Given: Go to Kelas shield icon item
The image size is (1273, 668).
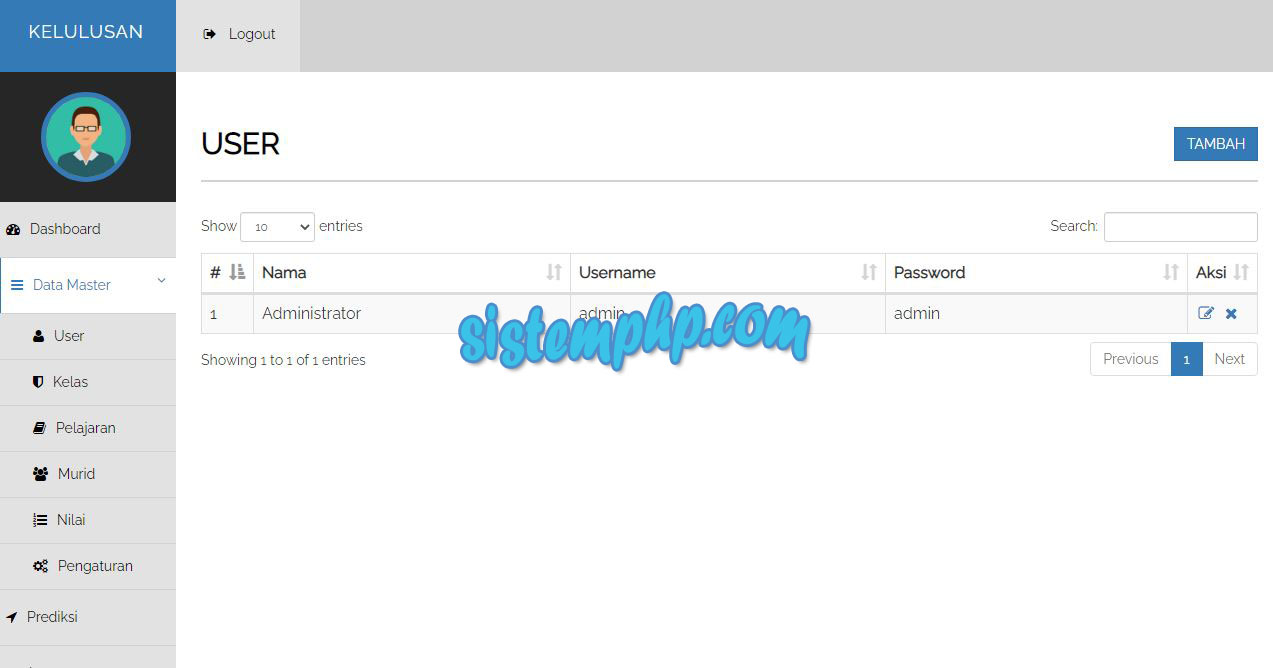Looking at the screenshot, I should pos(70,382).
